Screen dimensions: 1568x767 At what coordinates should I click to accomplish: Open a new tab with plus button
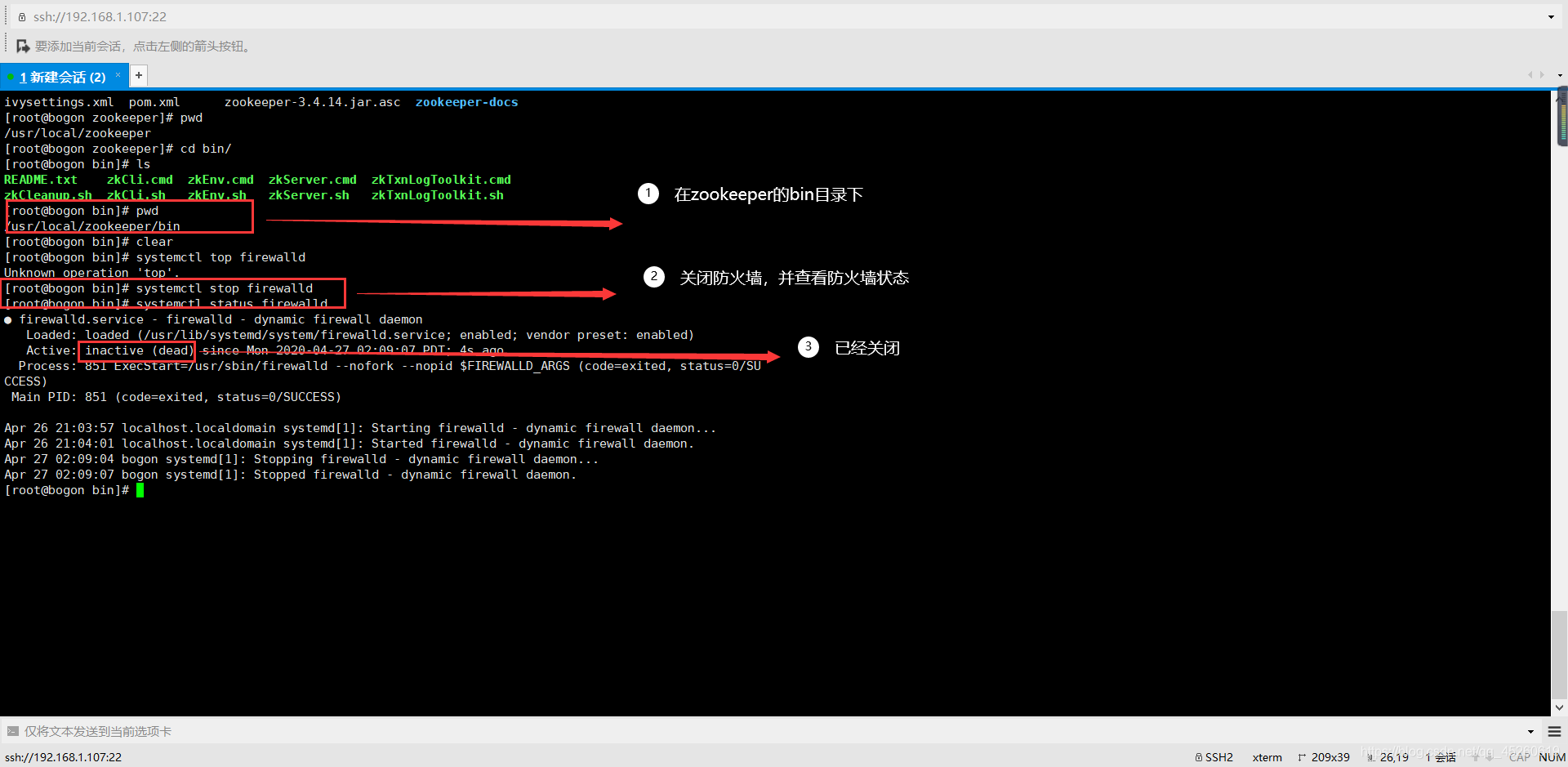coord(139,75)
